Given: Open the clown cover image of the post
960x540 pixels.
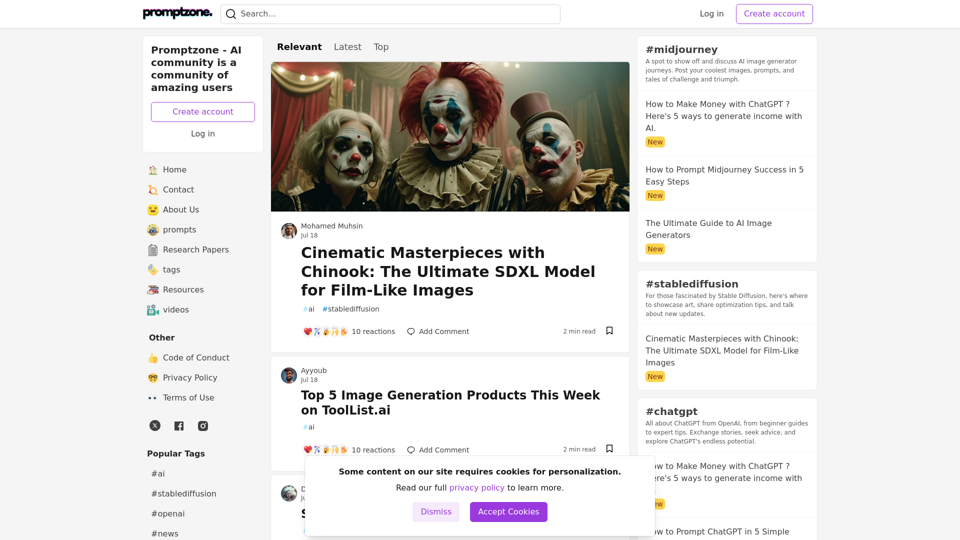Looking at the screenshot, I should (450, 137).
